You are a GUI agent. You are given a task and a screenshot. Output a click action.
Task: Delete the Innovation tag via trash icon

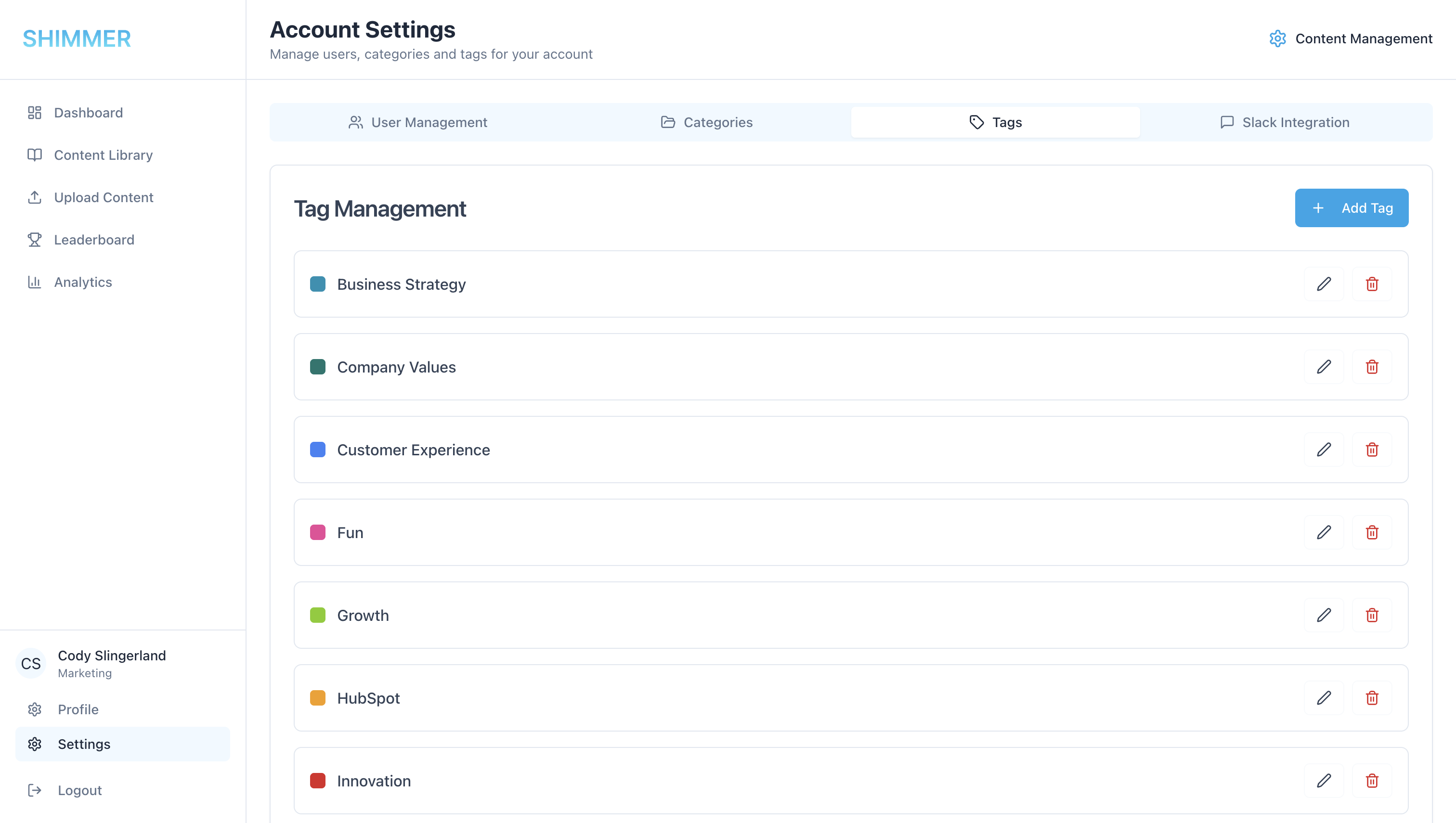(x=1372, y=781)
